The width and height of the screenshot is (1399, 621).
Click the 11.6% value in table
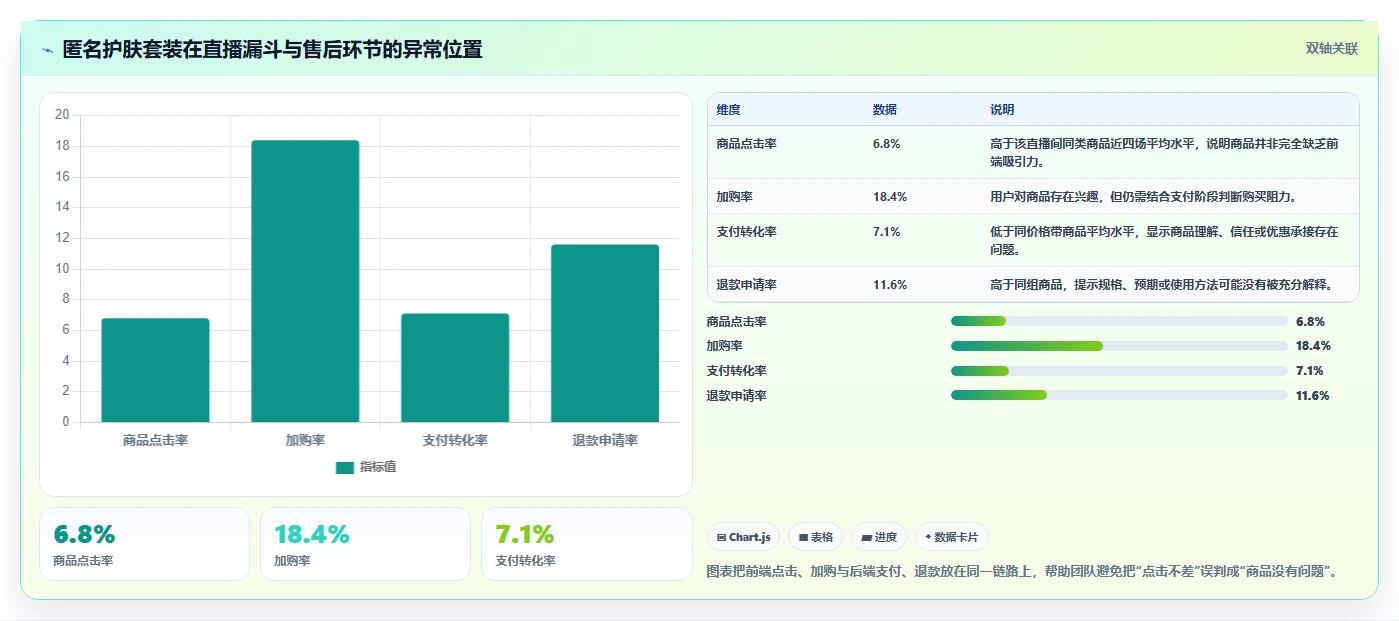pos(890,285)
